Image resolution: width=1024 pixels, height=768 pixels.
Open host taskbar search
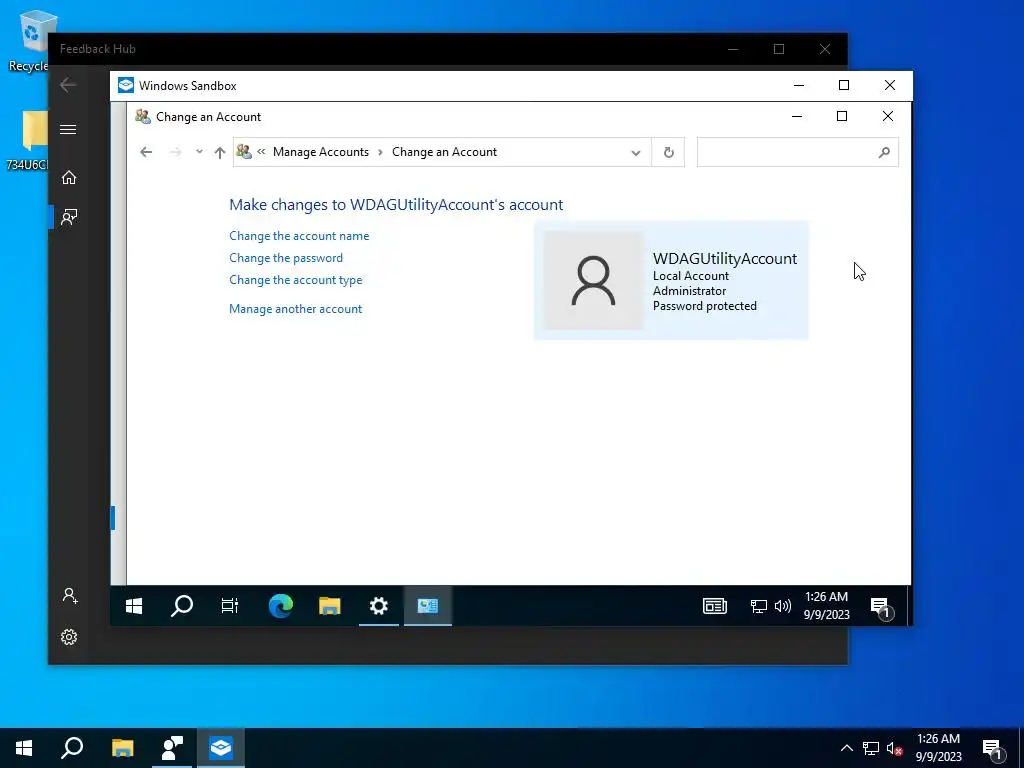coord(72,748)
